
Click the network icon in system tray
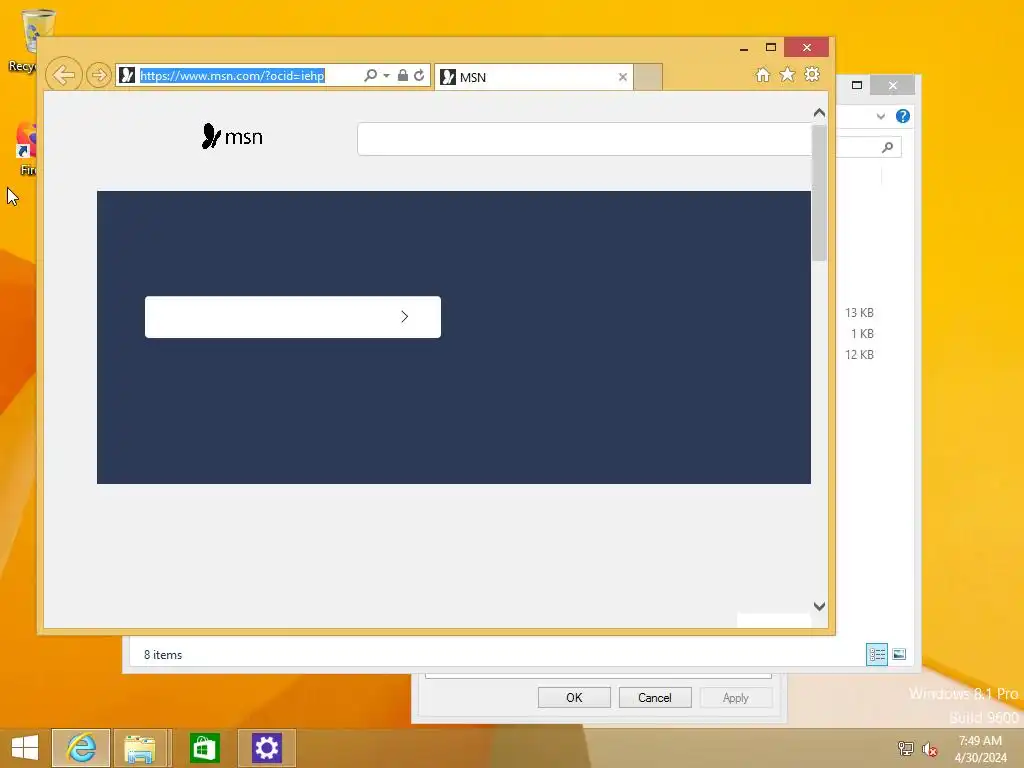click(x=906, y=748)
